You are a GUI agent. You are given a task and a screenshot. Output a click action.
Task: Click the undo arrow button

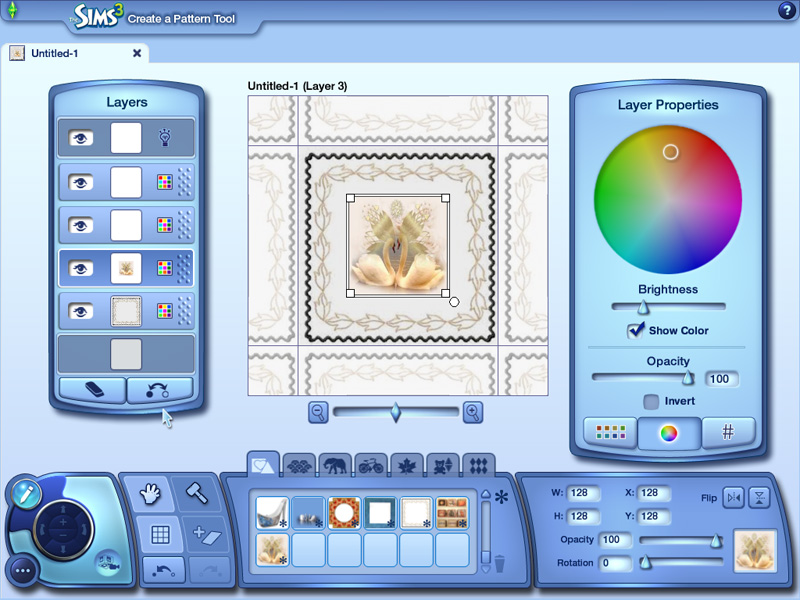tap(161, 570)
